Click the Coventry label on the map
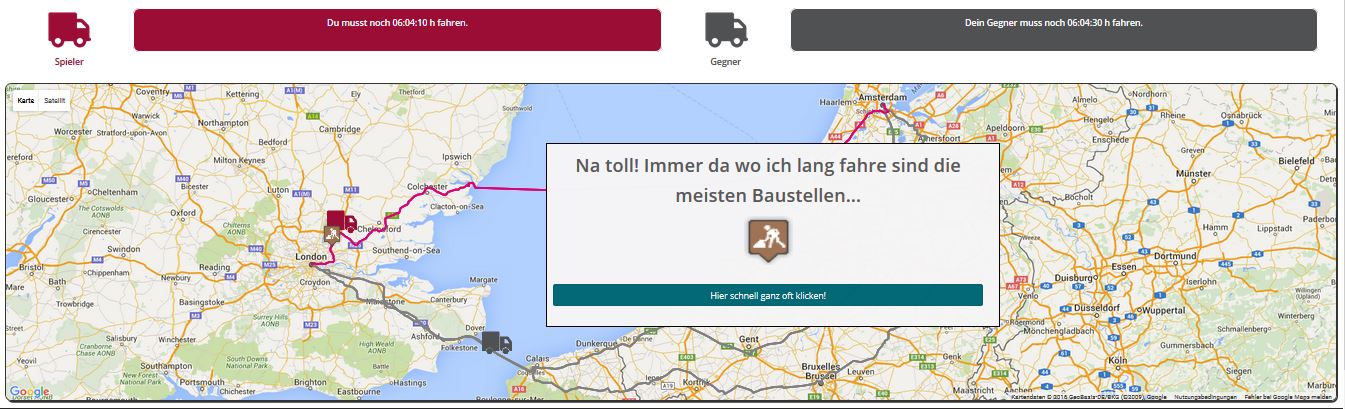Image resolution: width=1345 pixels, height=409 pixels. (x=153, y=92)
